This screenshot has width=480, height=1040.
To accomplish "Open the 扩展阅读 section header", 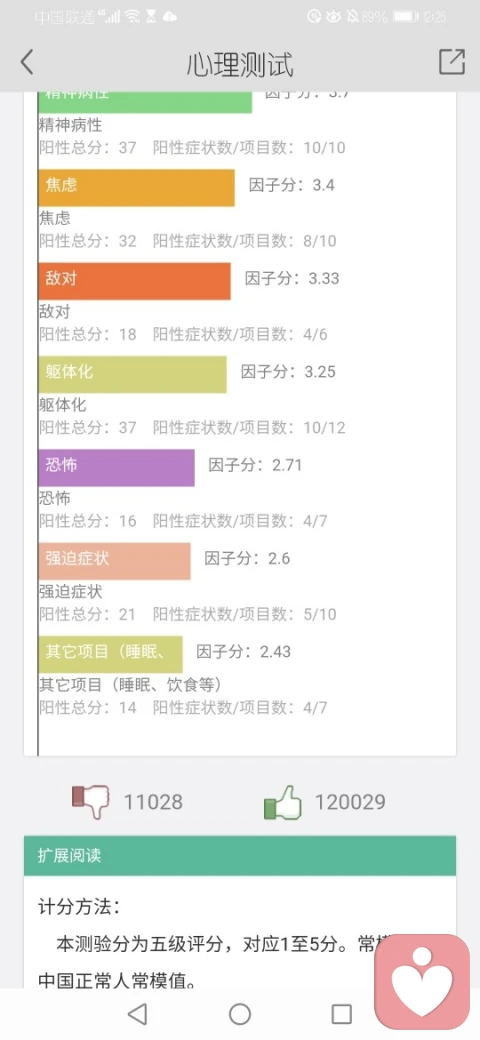I will pos(240,856).
